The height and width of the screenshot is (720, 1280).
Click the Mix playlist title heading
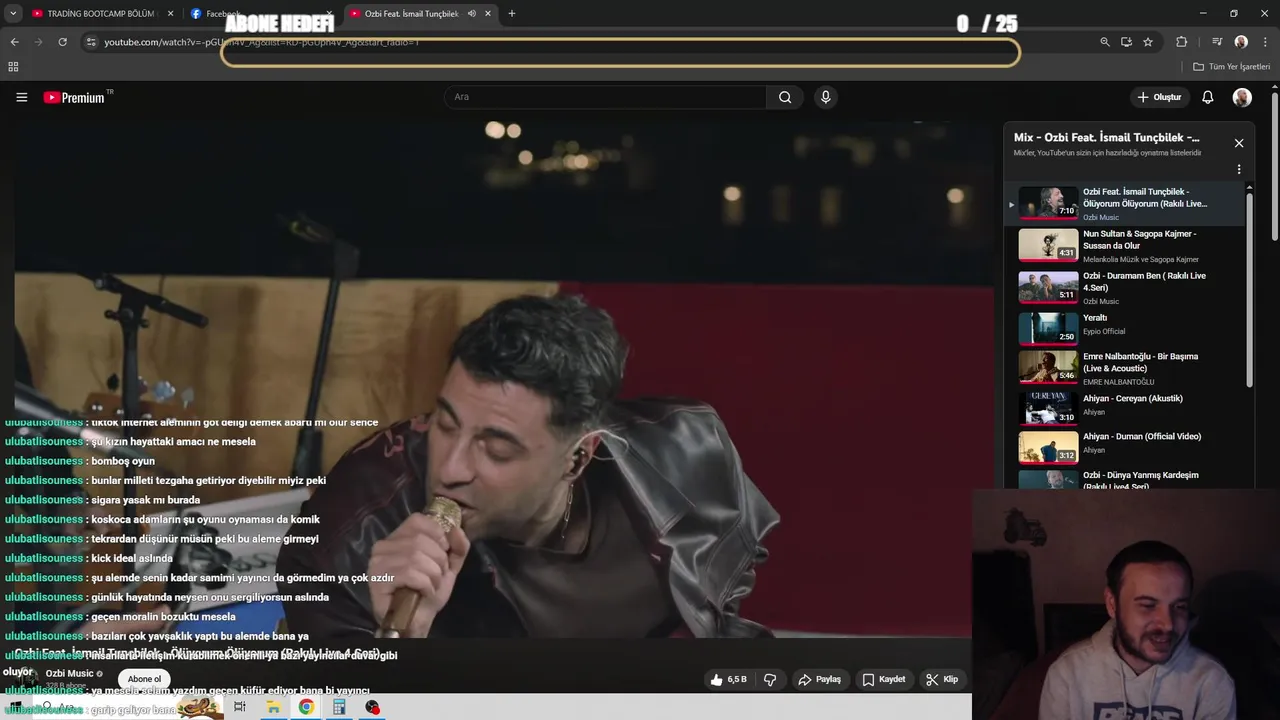coord(1106,137)
